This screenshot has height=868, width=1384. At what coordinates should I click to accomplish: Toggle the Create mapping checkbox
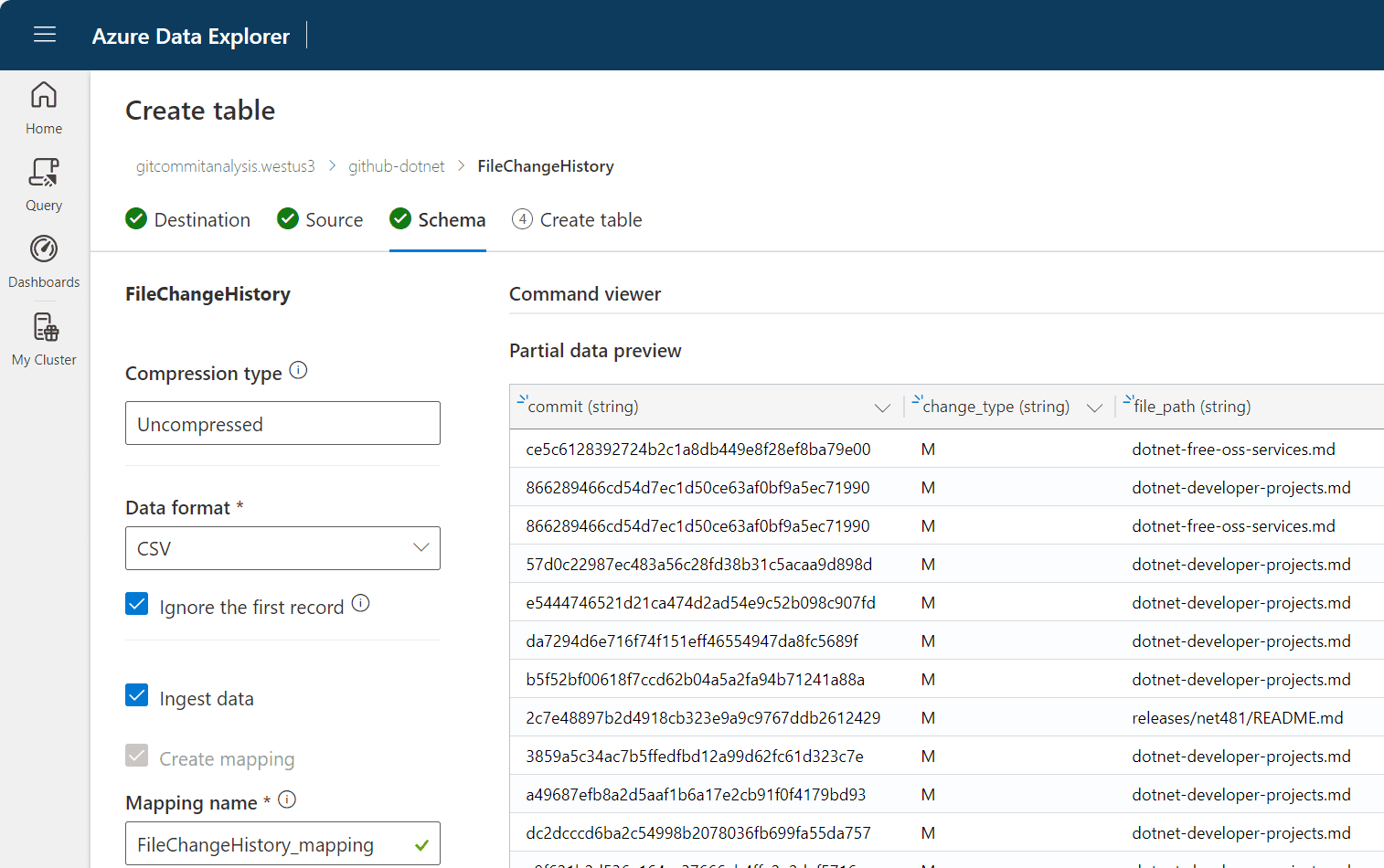tap(137, 756)
